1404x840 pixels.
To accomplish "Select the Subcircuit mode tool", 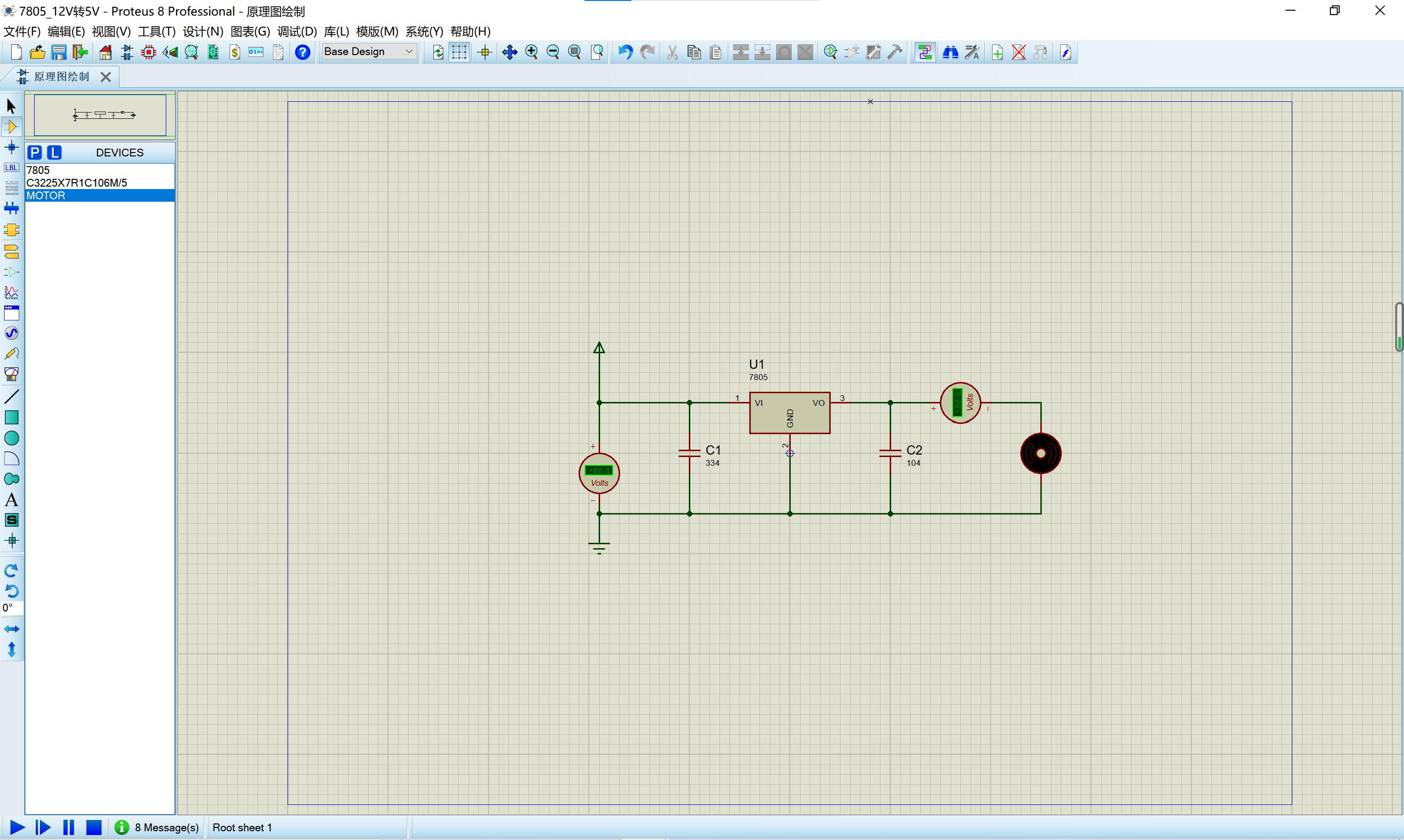I will tap(11, 230).
